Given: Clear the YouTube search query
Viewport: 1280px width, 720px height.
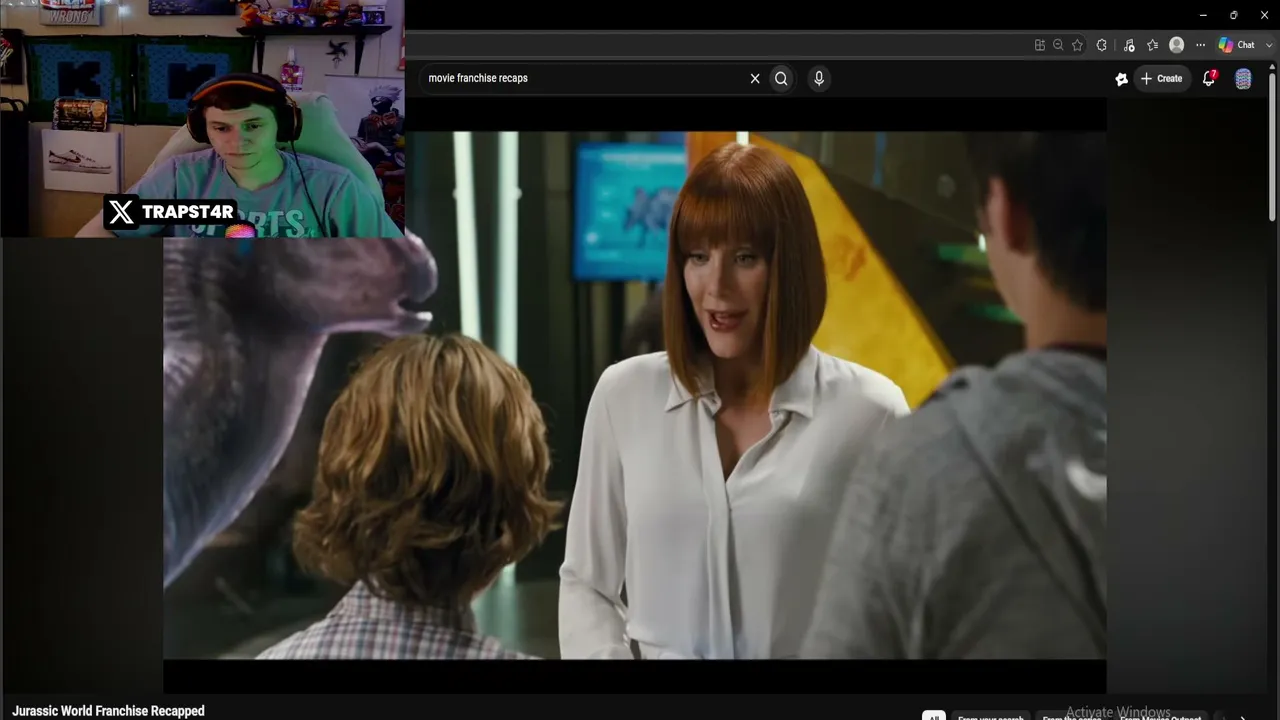Looking at the screenshot, I should tap(755, 78).
